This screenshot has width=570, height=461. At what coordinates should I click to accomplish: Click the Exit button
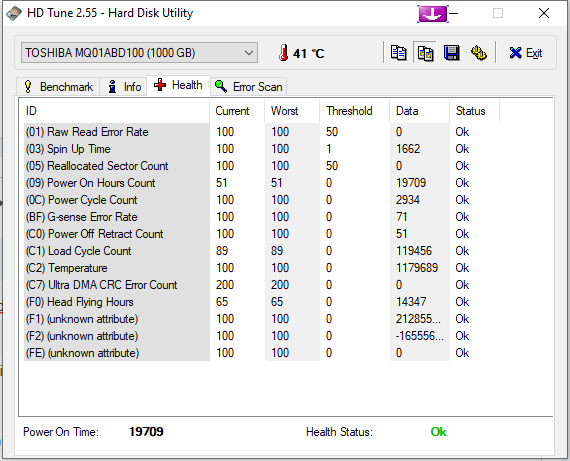coord(525,53)
